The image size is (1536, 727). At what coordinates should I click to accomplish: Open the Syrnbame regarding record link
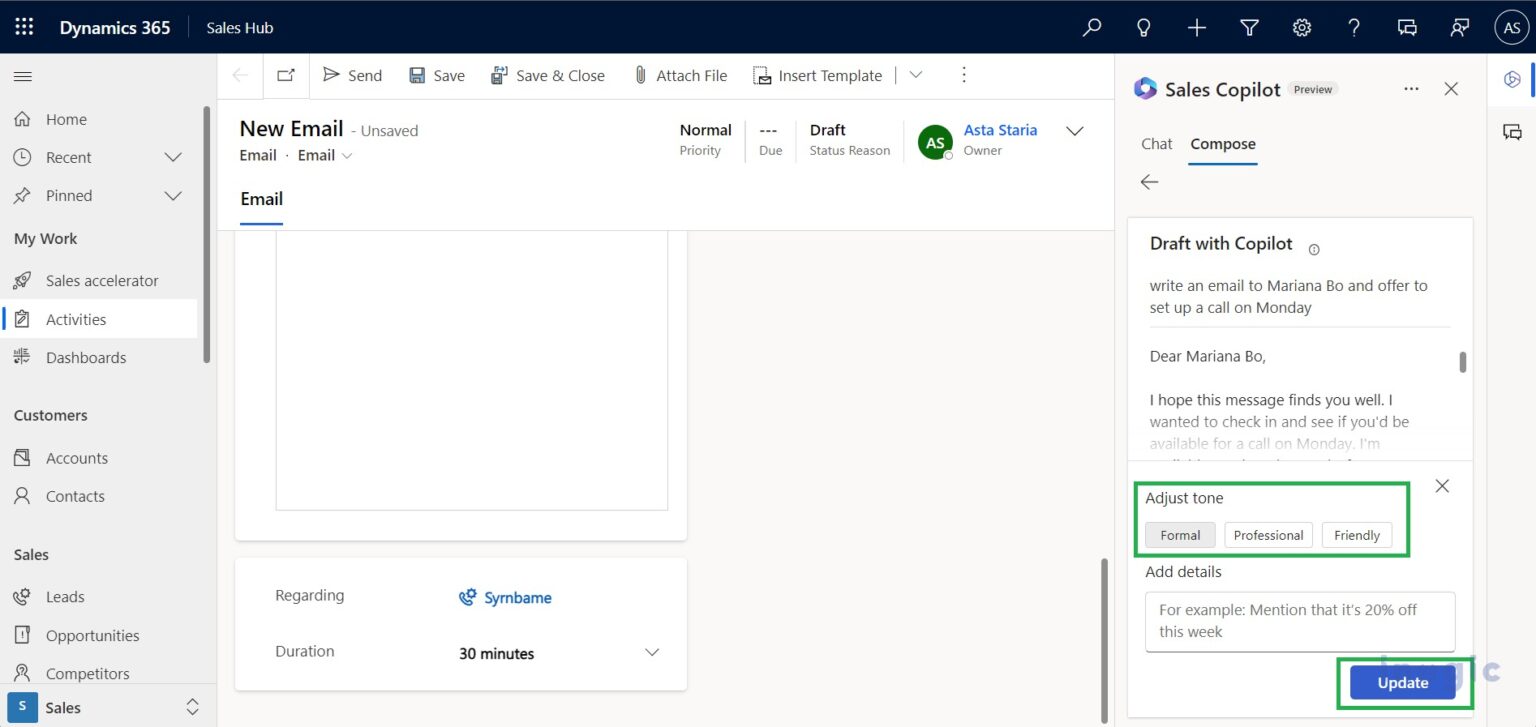[x=517, y=597]
